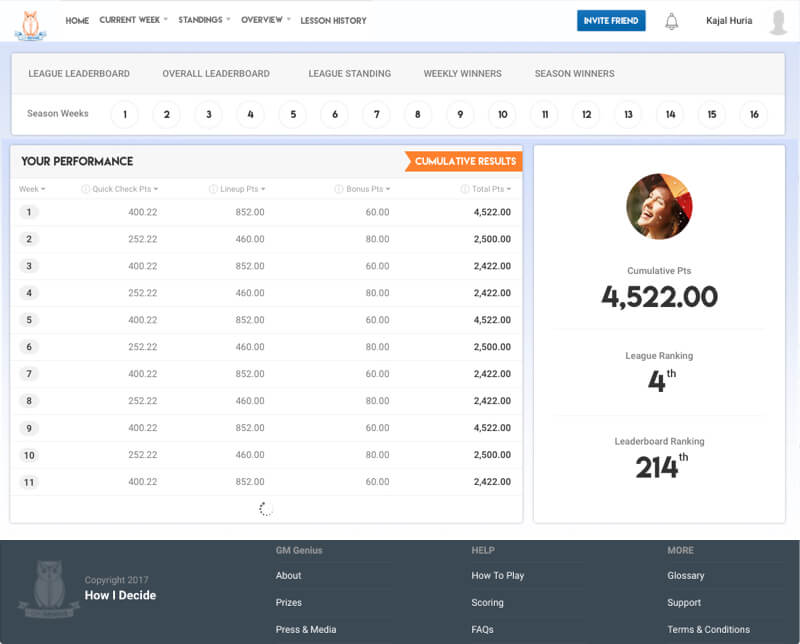The width and height of the screenshot is (800, 644).
Task: Open the FAQs footer link
Action: (482, 629)
